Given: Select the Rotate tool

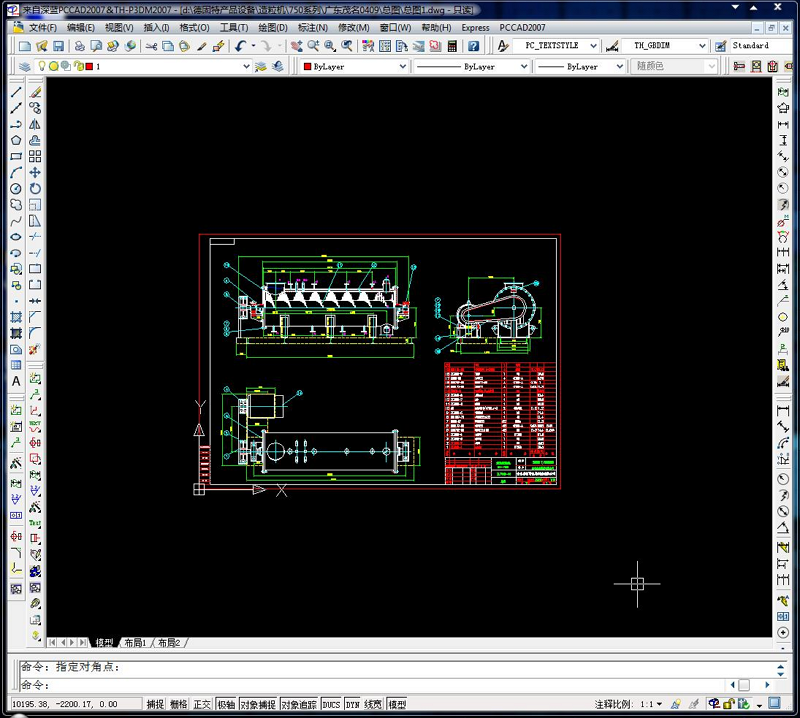Looking at the screenshot, I should (x=35, y=188).
